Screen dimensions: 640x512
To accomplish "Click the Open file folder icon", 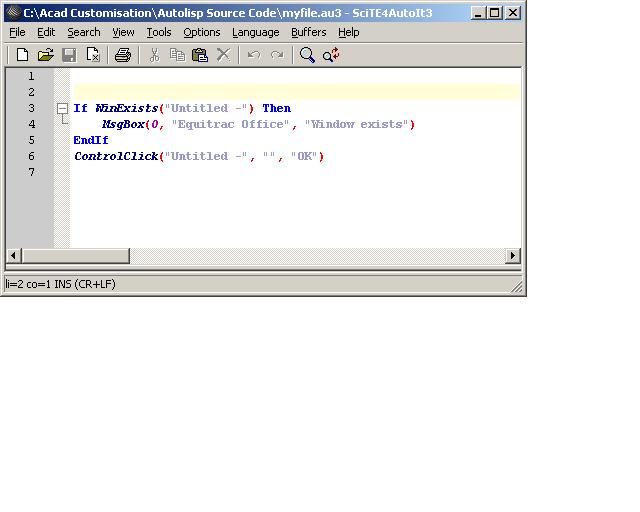I will point(46,55).
